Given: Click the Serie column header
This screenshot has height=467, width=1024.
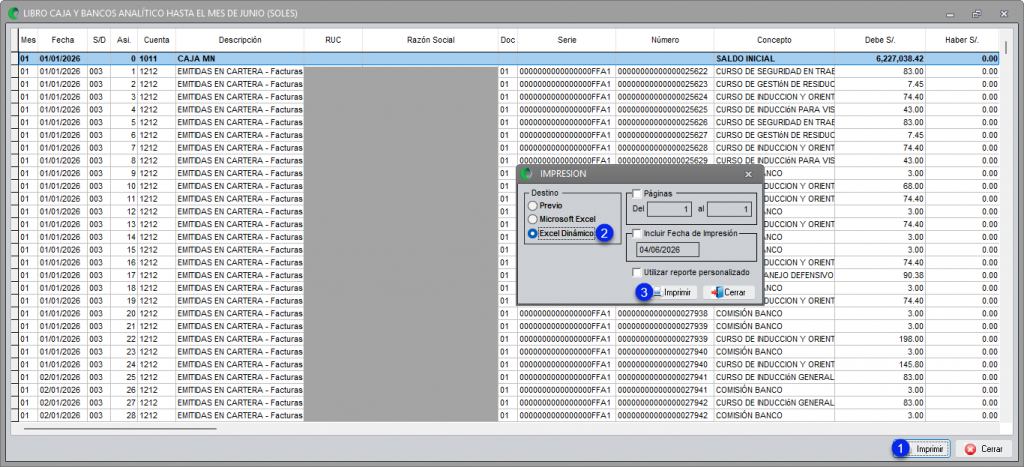Looking at the screenshot, I should pyautogui.click(x=567, y=40).
